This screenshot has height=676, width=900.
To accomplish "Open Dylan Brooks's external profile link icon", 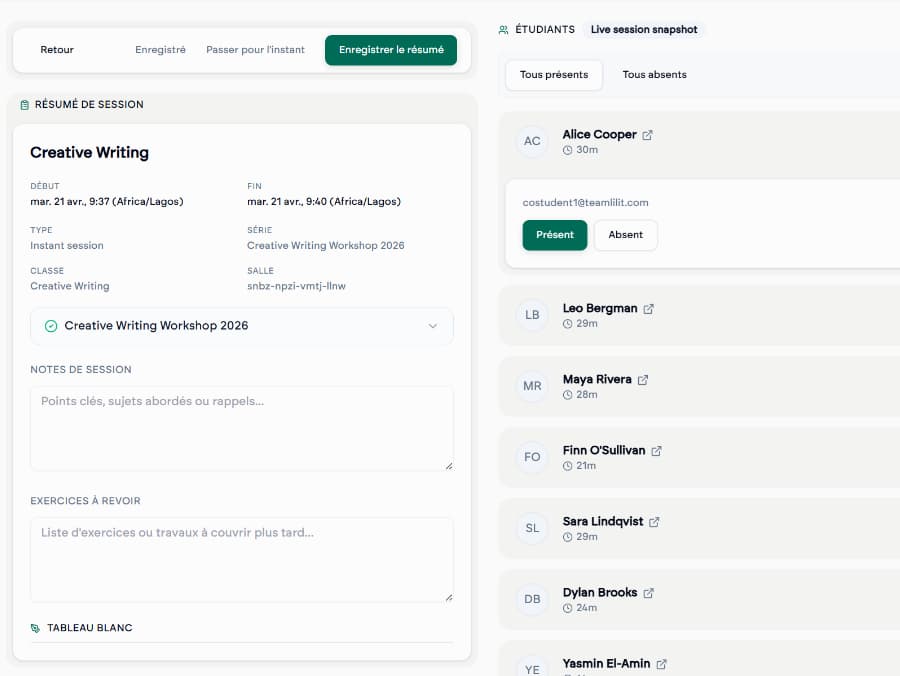I will (649, 593).
